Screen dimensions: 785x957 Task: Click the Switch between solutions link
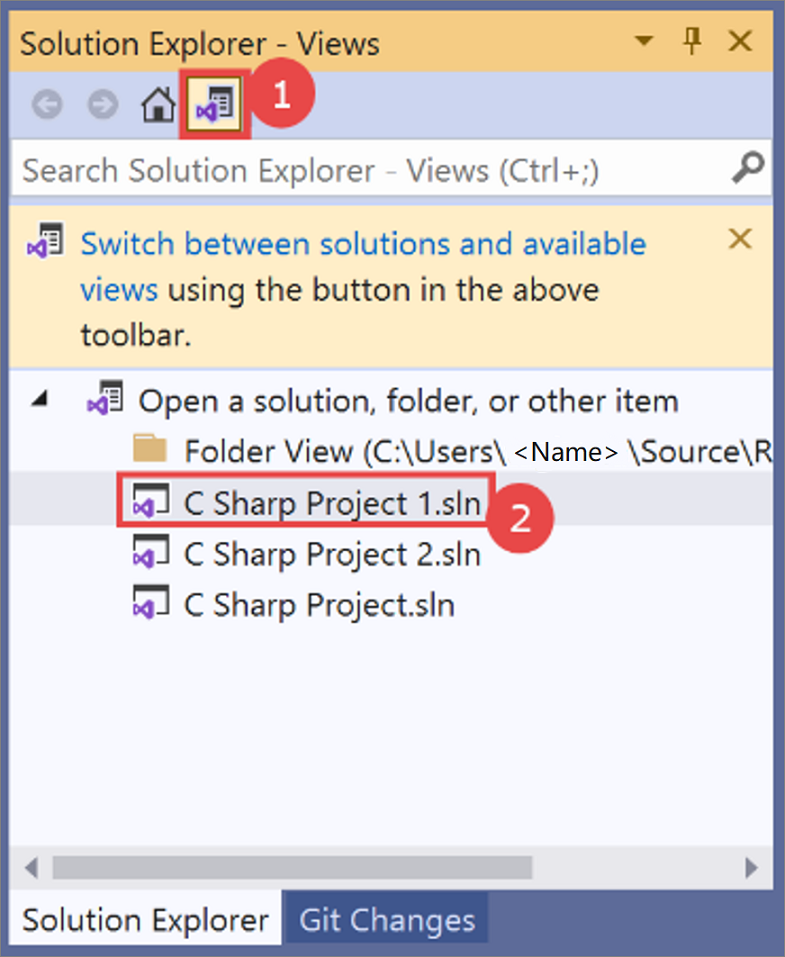click(363, 267)
